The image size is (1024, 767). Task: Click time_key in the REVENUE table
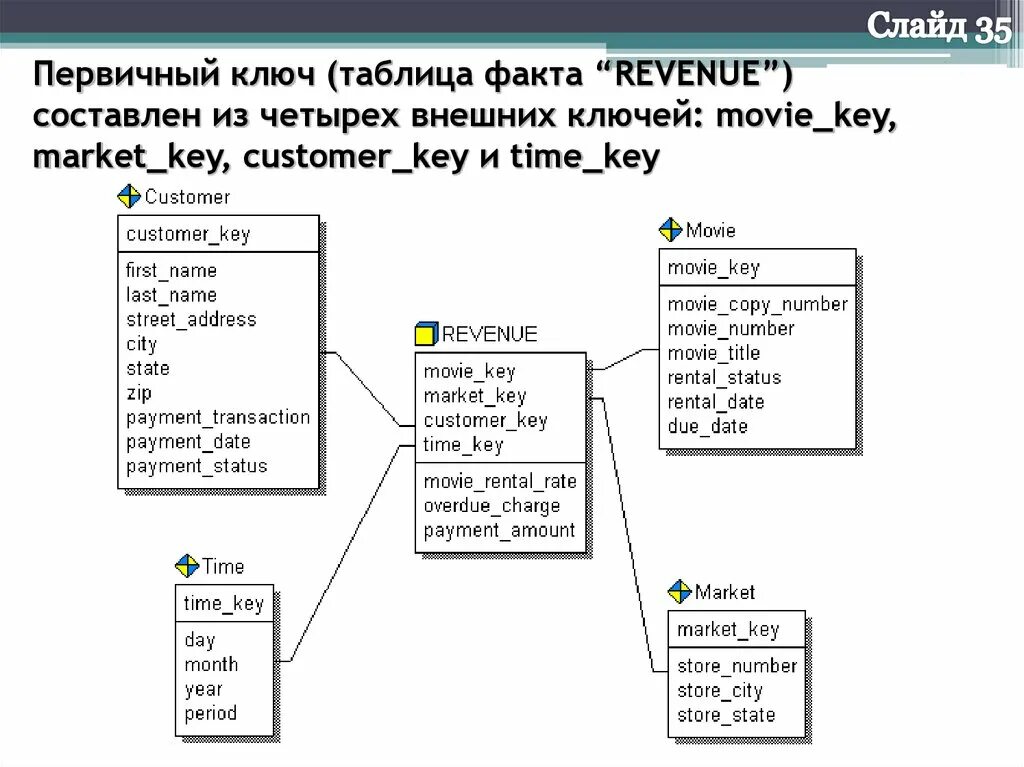[463, 445]
